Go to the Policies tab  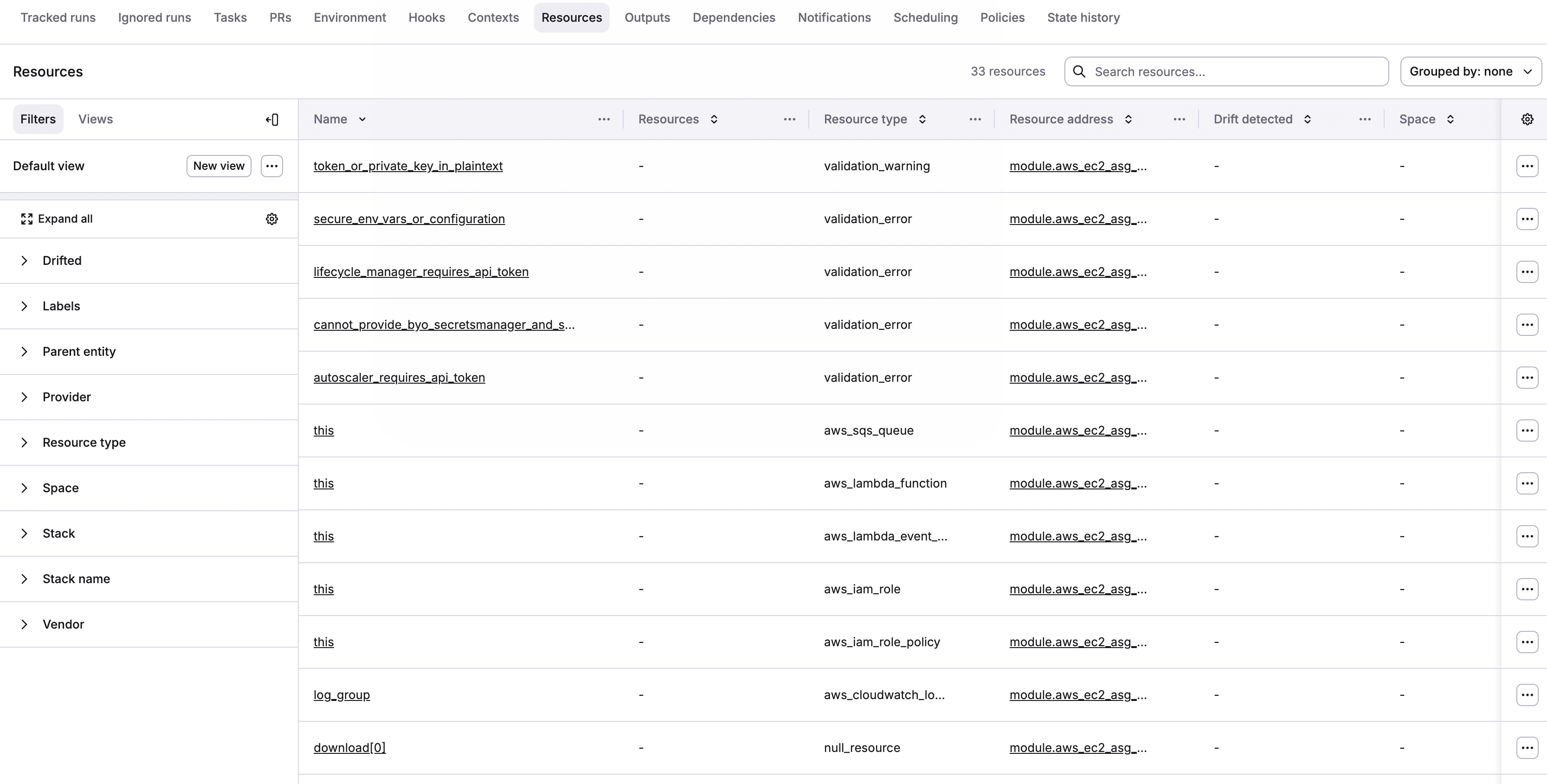[x=1002, y=18]
